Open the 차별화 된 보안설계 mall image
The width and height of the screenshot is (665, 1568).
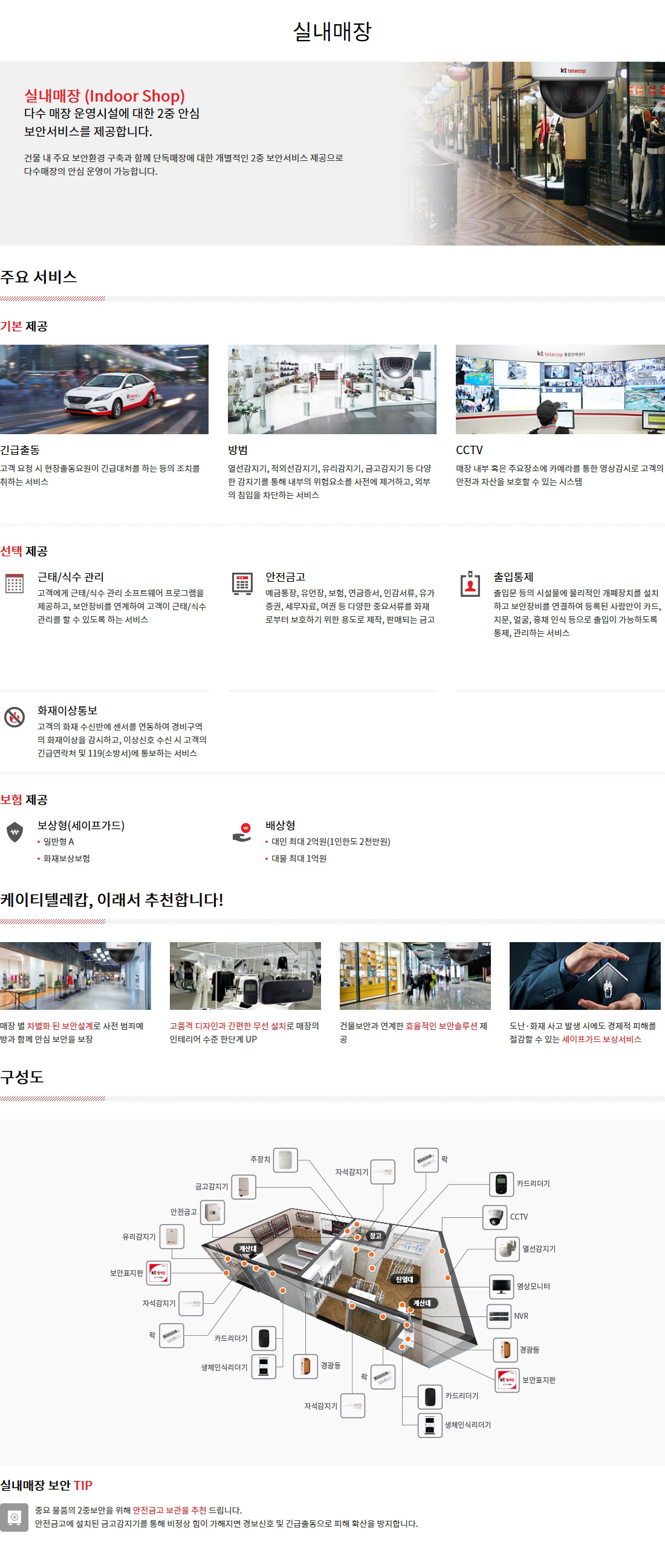[76, 977]
